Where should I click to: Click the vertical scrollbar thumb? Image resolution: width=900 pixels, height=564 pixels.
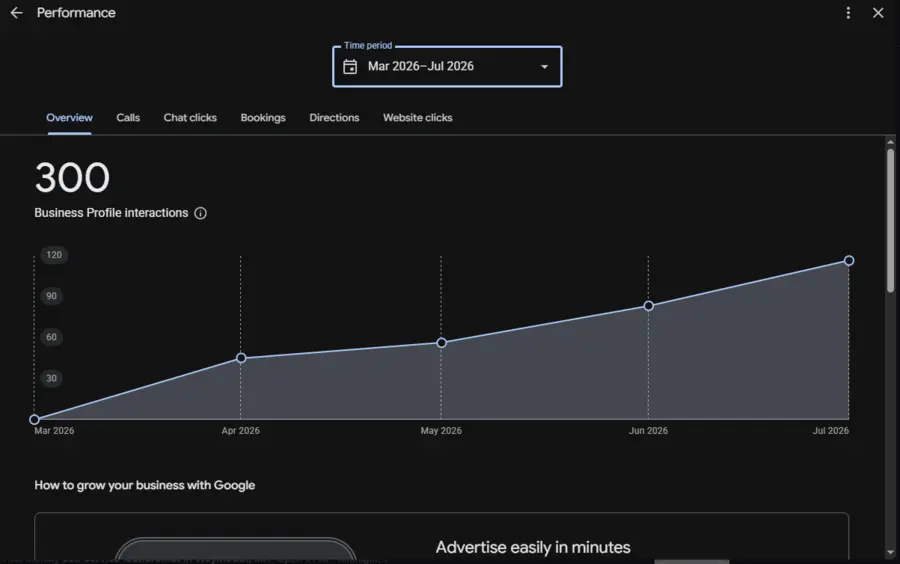coord(890,221)
